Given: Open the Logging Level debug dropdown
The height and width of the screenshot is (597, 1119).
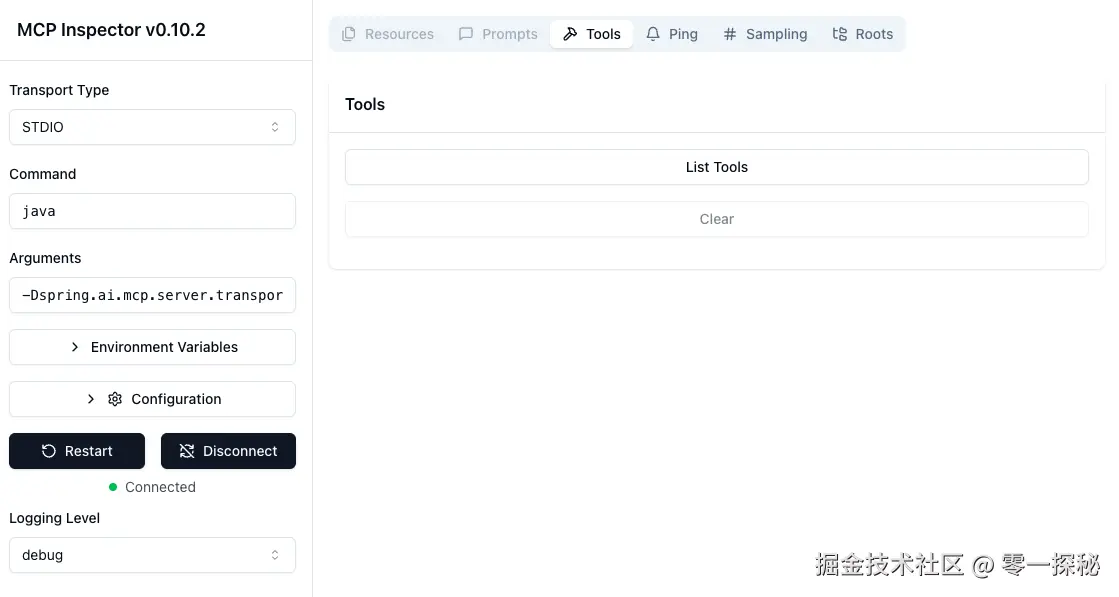Looking at the screenshot, I should (x=152, y=556).
